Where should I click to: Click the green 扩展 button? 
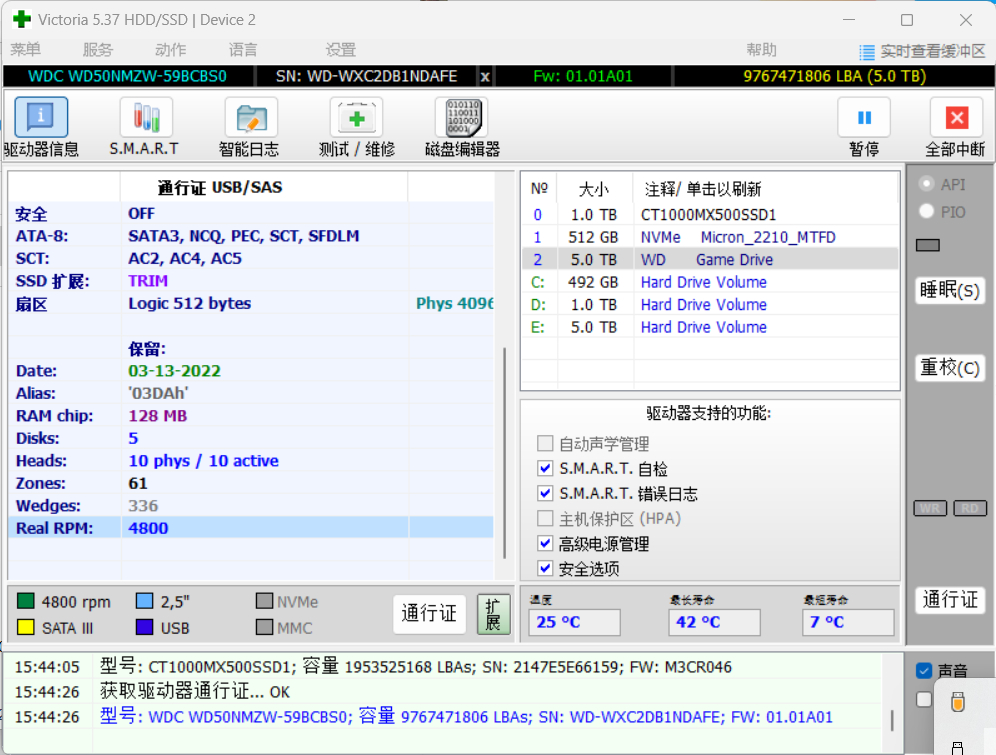coord(494,614)
